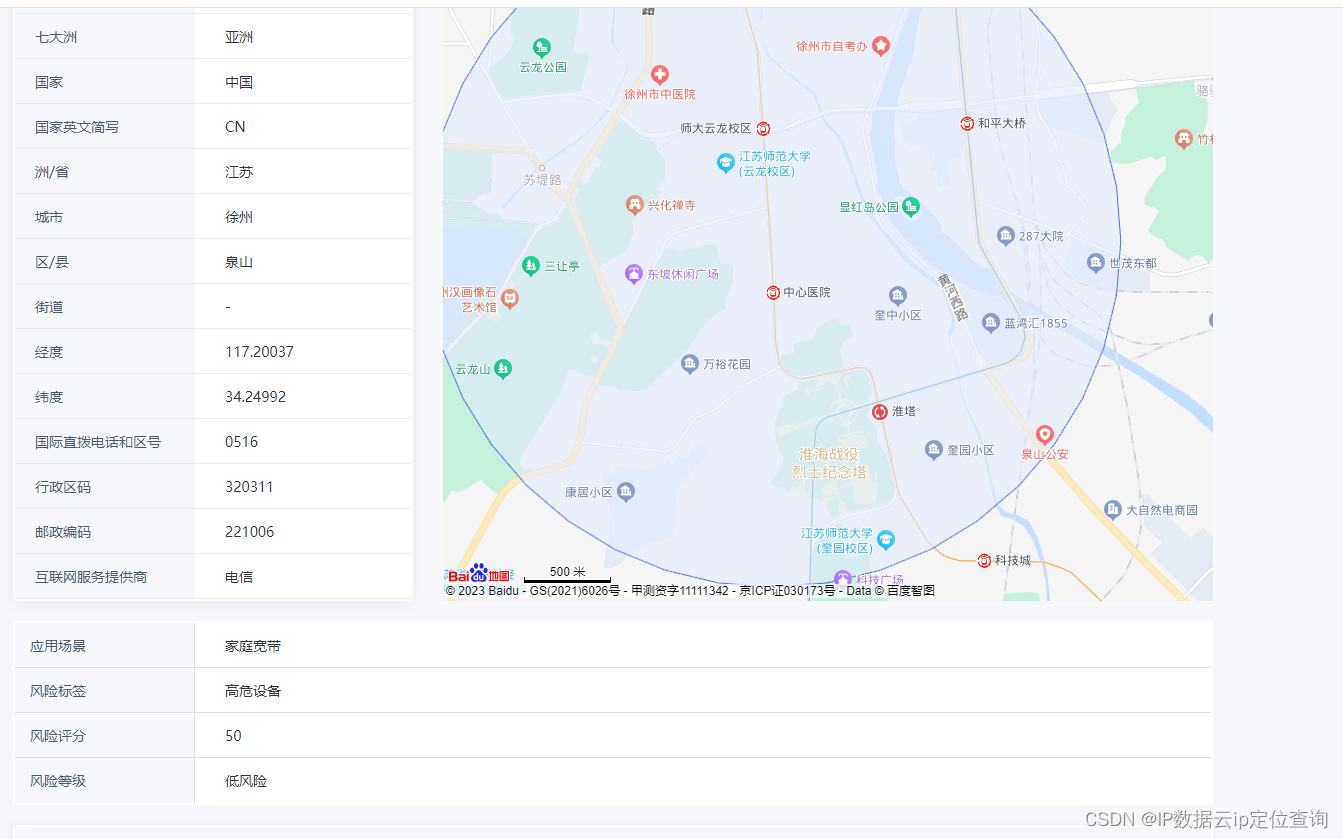The width and height of the screenshot is (1343, 839).
Task: Click the 中心医院 metro station icon
Action: pos(773,292)
